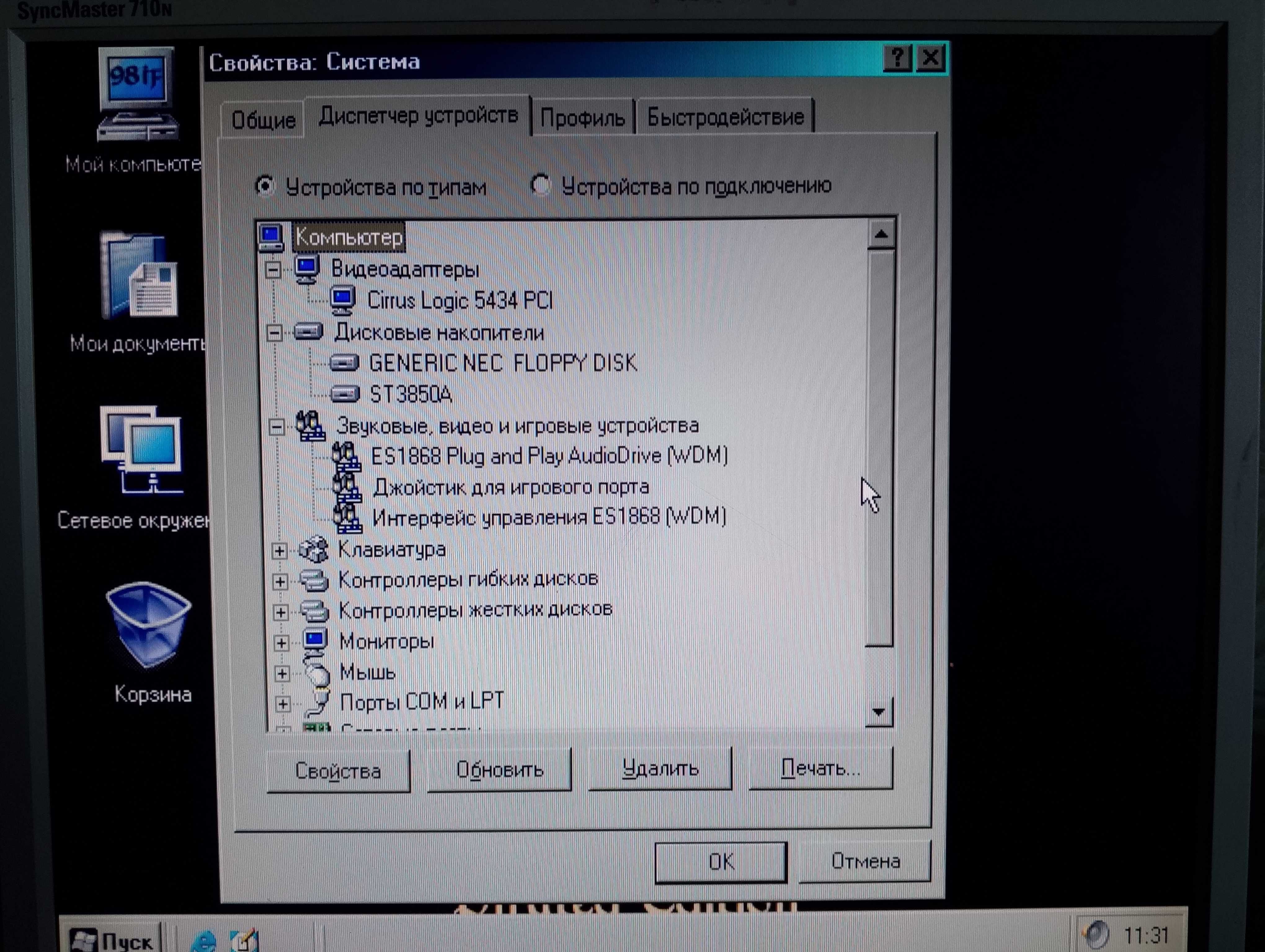This screenshot has height=952, width=1265.
Task: Click the Обновить button
Action: [x=499, y=770]
